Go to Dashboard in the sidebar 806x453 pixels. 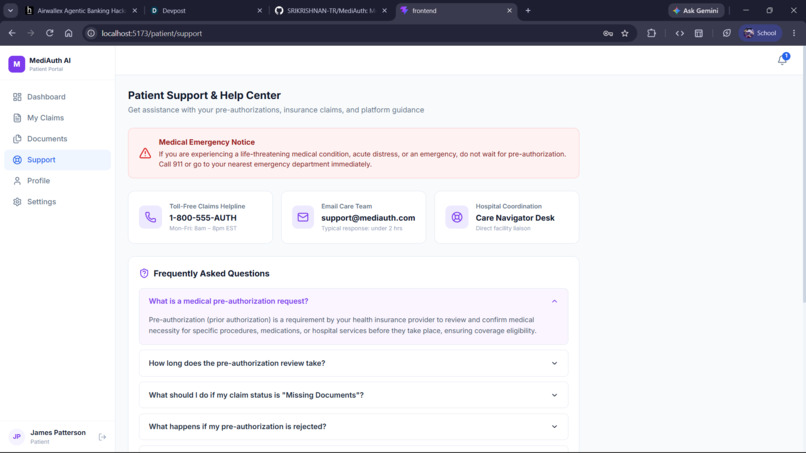click(58, 97)
